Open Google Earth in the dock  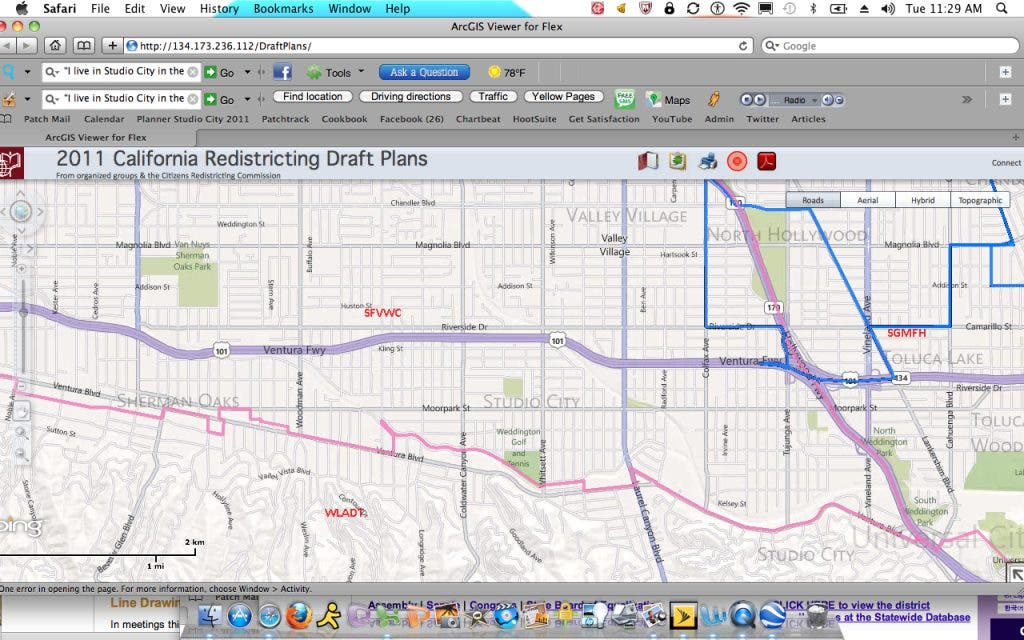773,615
